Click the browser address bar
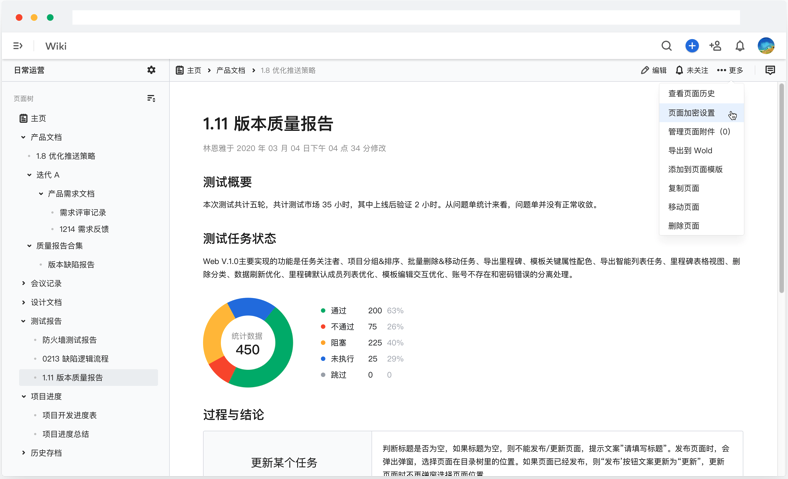This screenshot has height=479, width=788. point(406,17)
